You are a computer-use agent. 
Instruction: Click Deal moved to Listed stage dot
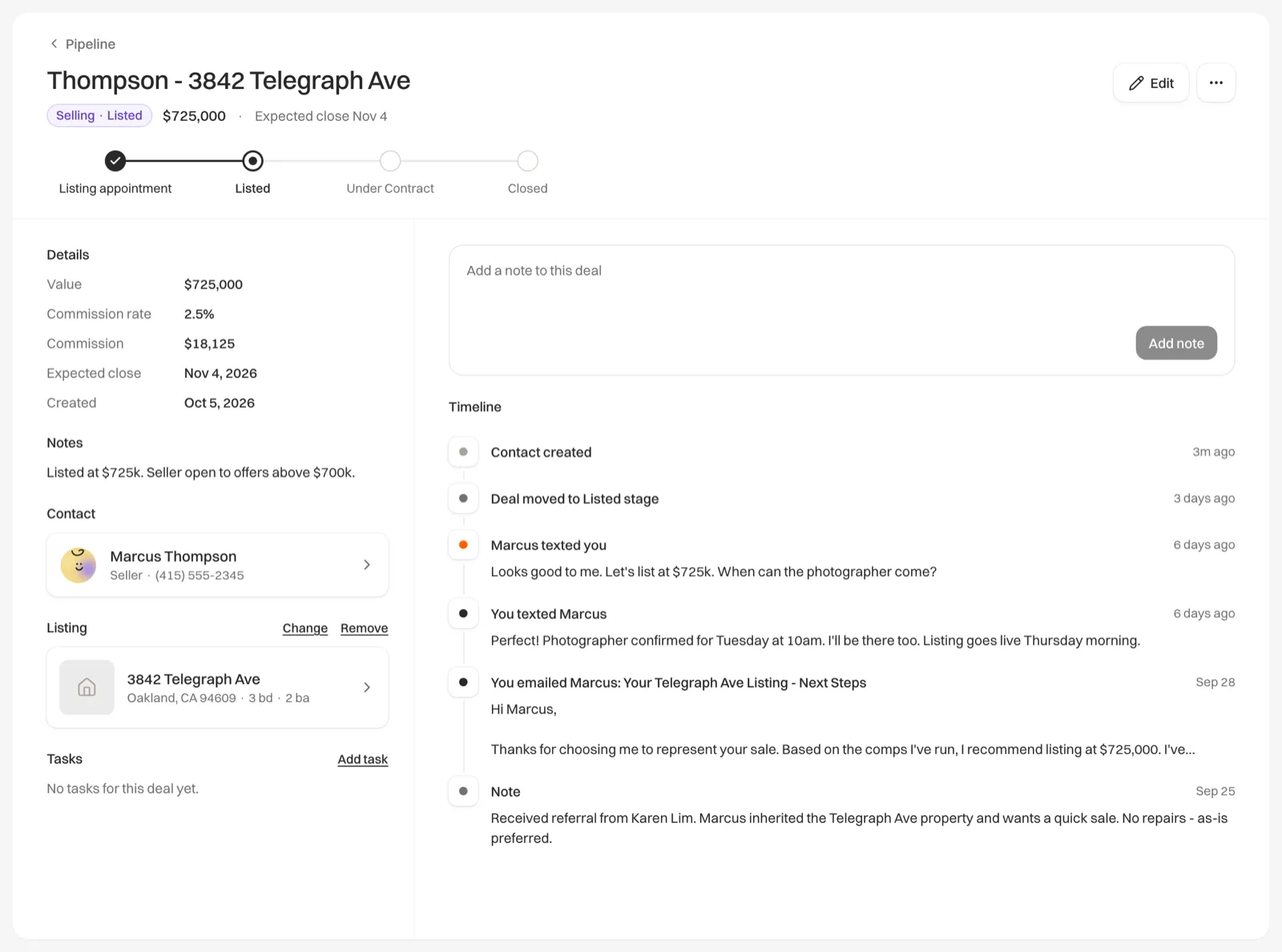pyautogui.click(x=463, y=498)
